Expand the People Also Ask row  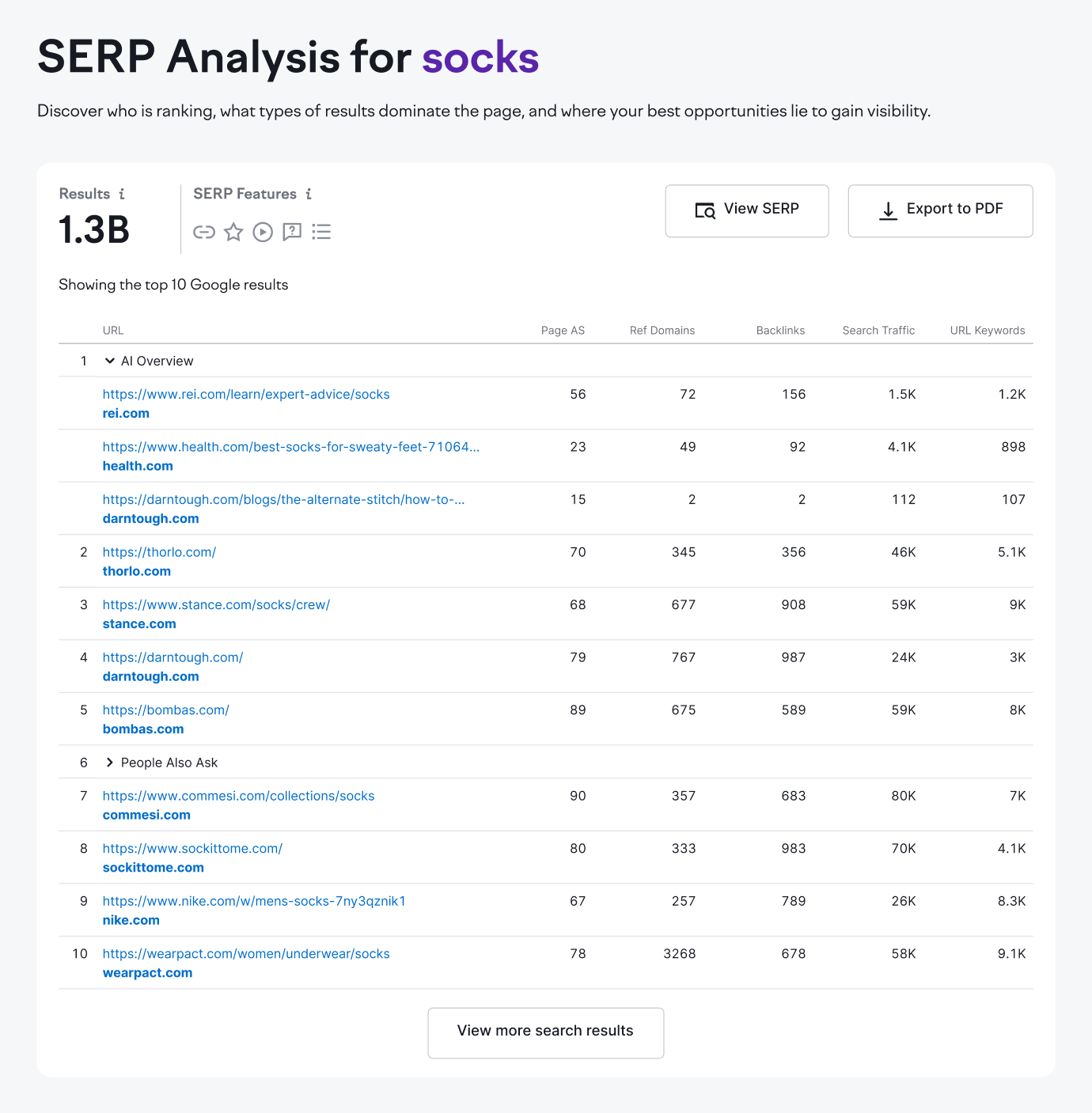109,762
